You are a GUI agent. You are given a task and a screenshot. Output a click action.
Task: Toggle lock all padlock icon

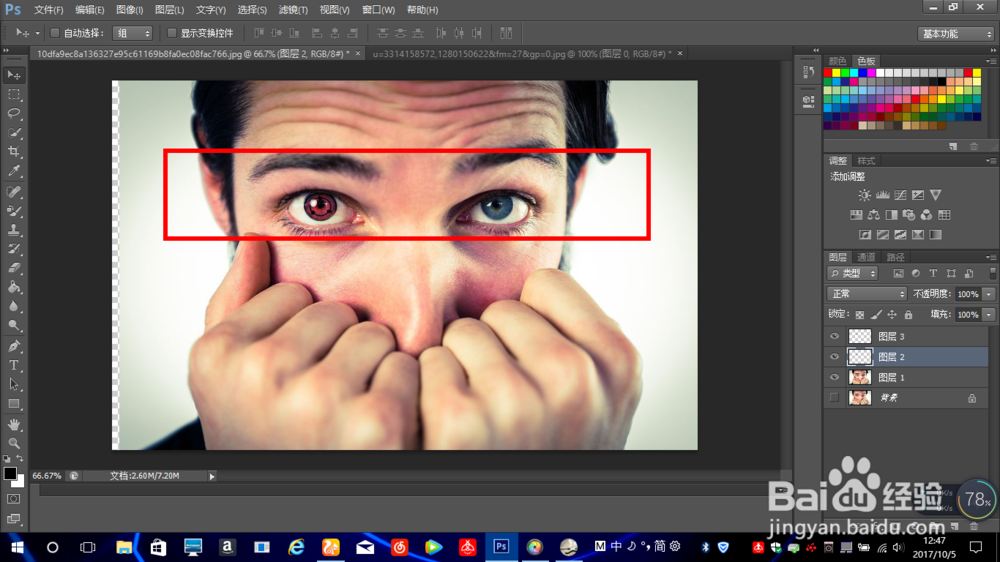point(908,314)
